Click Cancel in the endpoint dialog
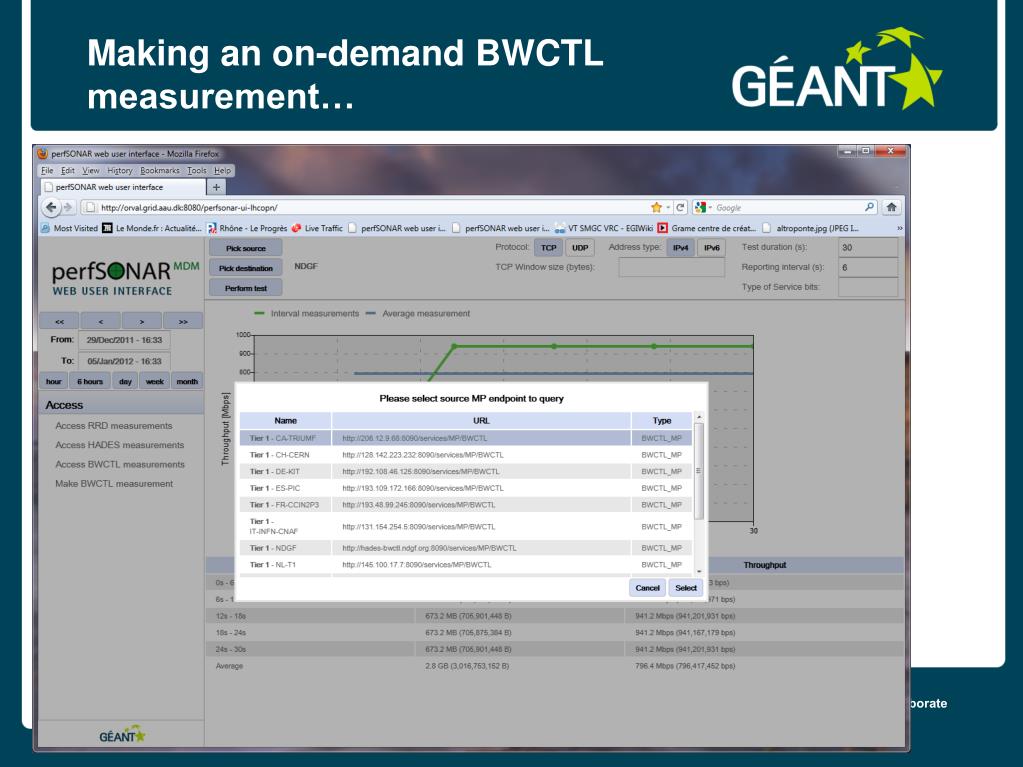The width and height of the screenshot is (1023, 767). [x=648, y=588]
